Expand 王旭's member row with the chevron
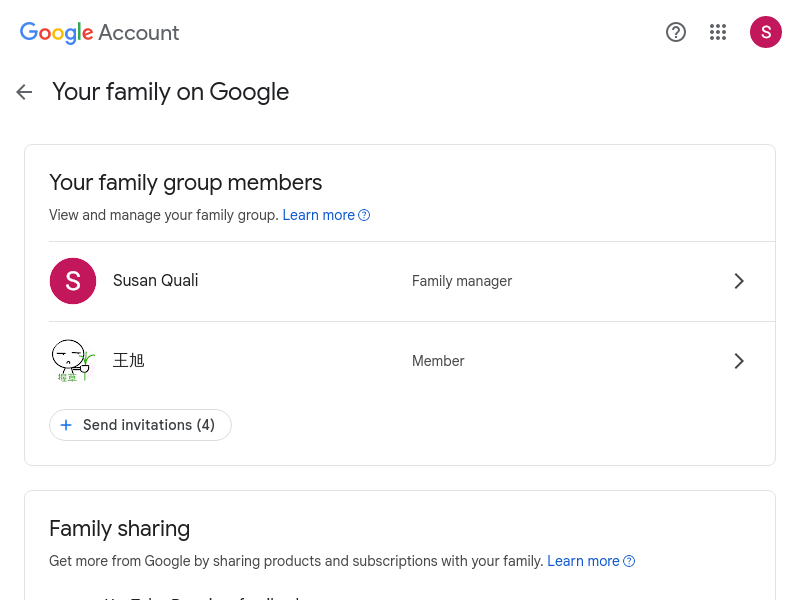 739,361
